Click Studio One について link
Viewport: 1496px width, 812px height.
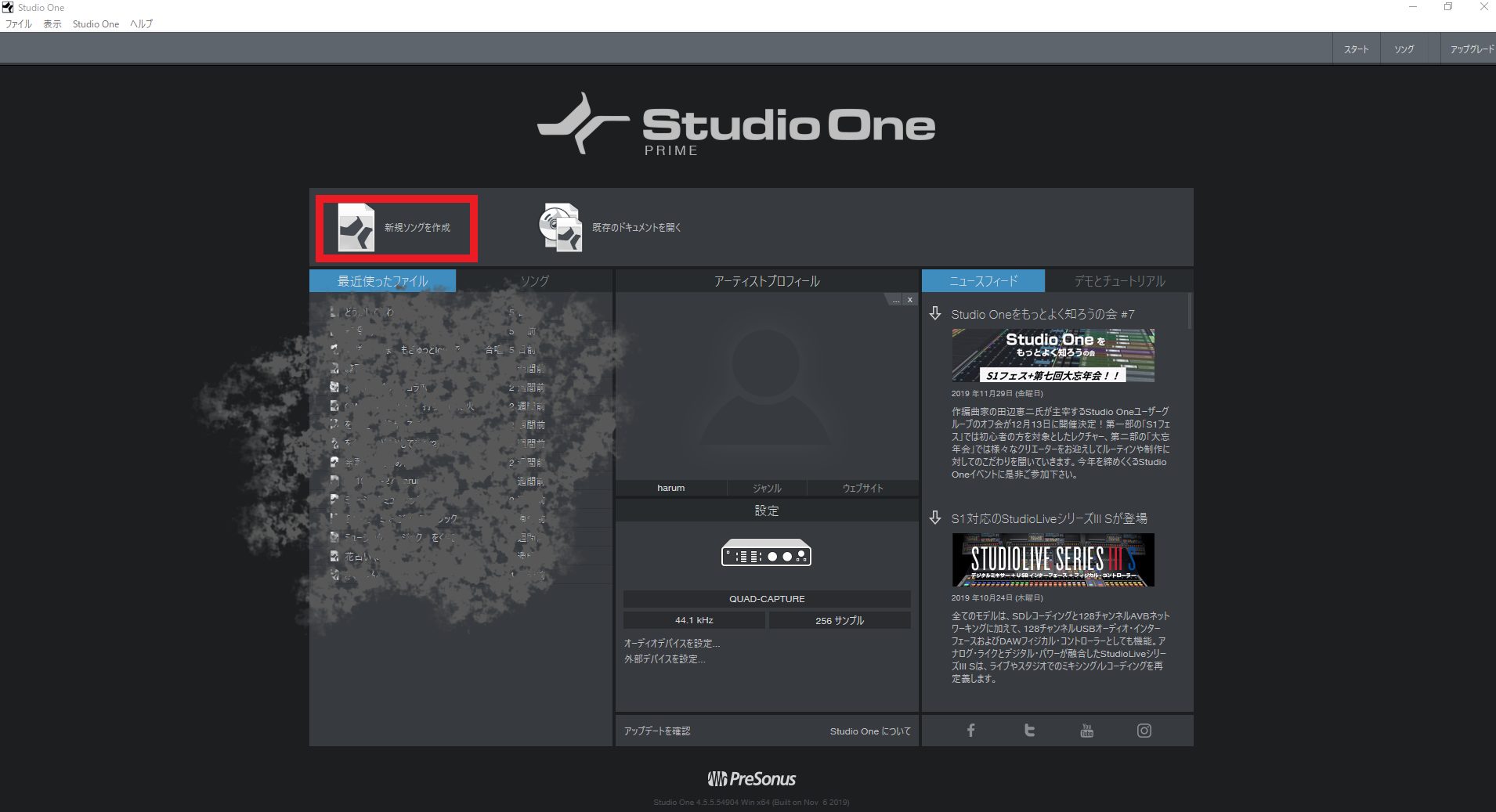click(870, 731)
